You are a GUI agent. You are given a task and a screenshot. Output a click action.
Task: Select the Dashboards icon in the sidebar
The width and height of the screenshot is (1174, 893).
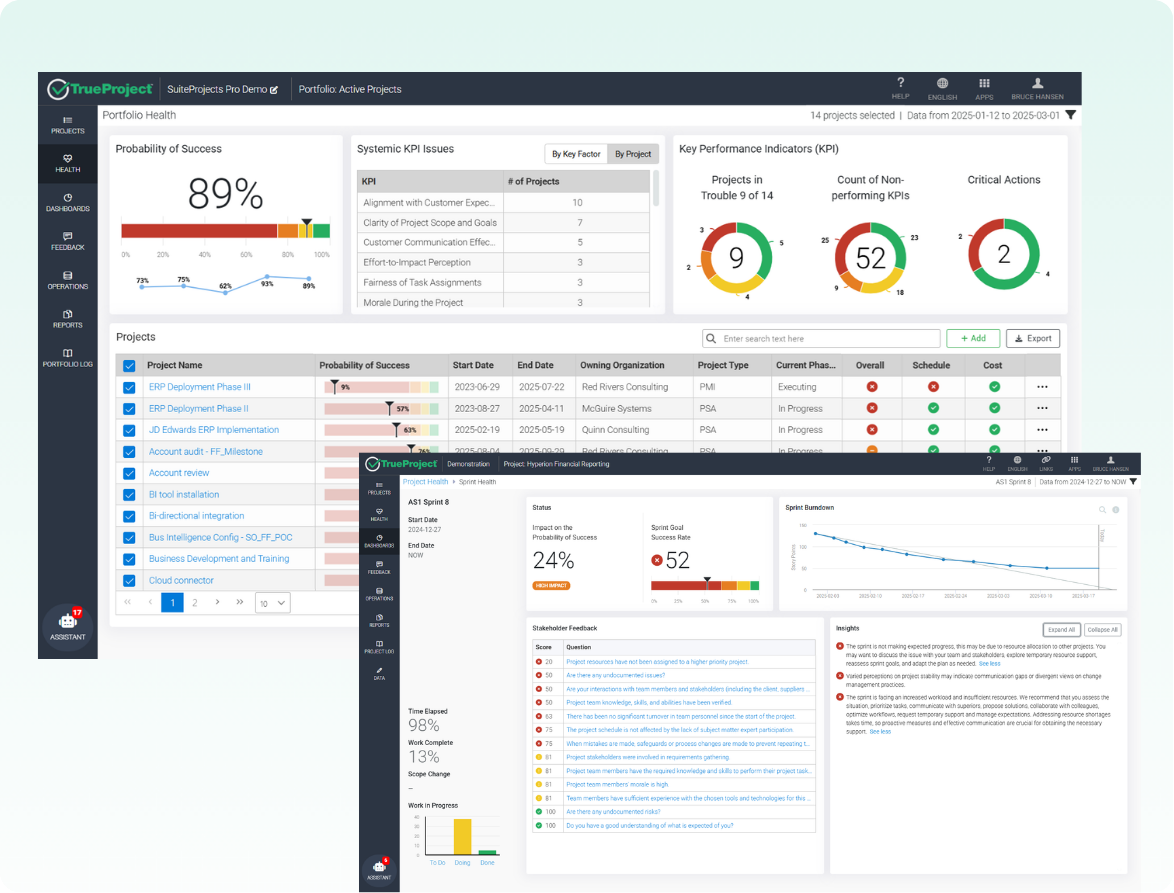(x=67, y=201)
